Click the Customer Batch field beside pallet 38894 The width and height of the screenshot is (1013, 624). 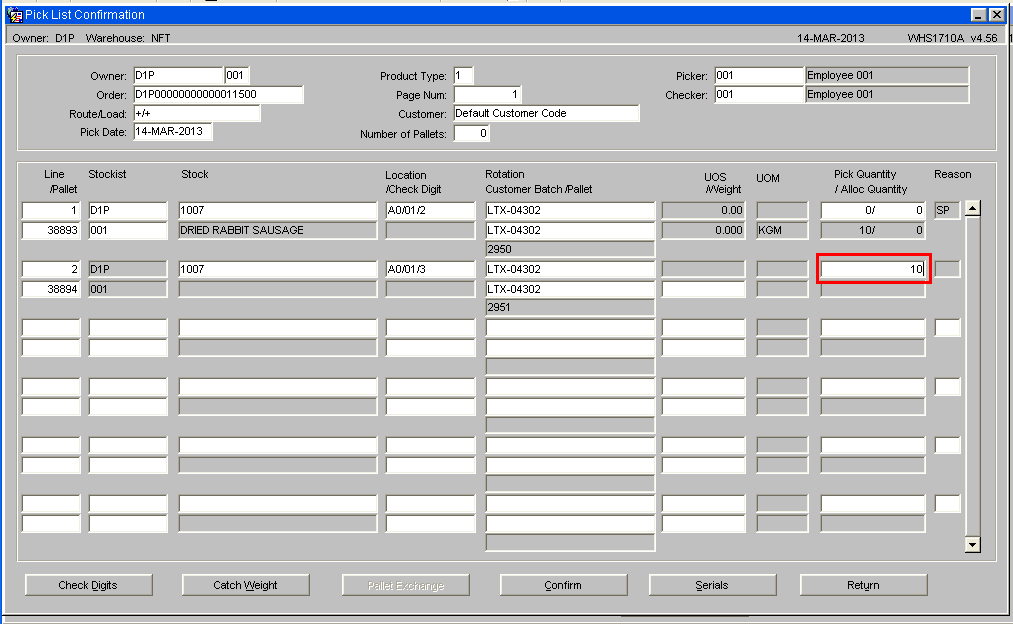(x=570, y=289)
